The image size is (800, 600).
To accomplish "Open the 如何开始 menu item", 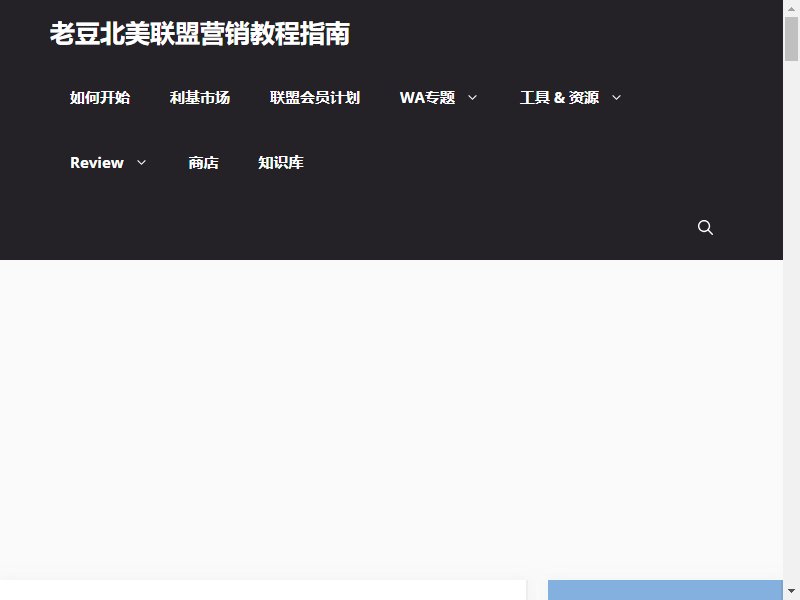I will [100, 97].
